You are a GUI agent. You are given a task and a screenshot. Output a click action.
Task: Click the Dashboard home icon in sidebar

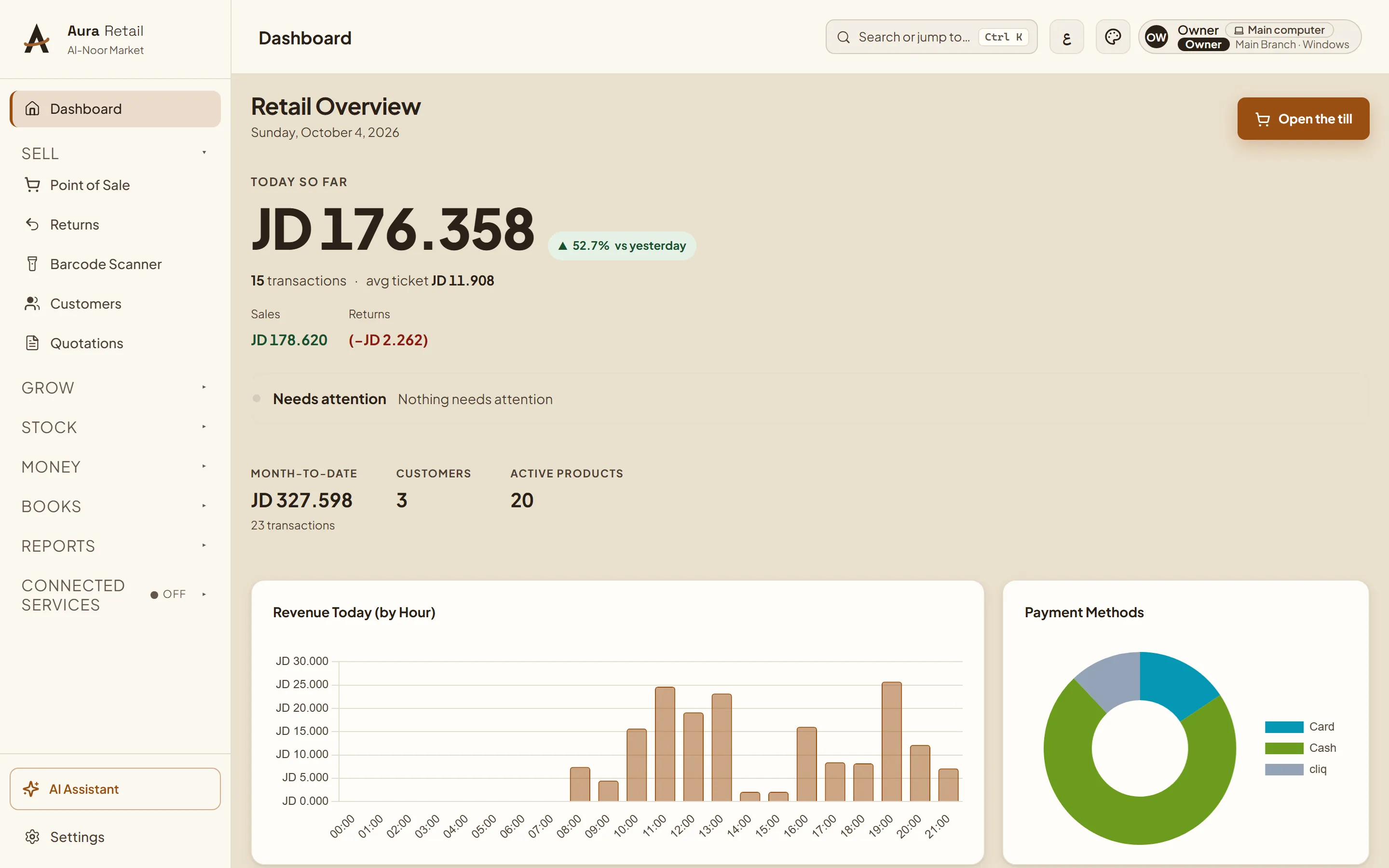32,108
